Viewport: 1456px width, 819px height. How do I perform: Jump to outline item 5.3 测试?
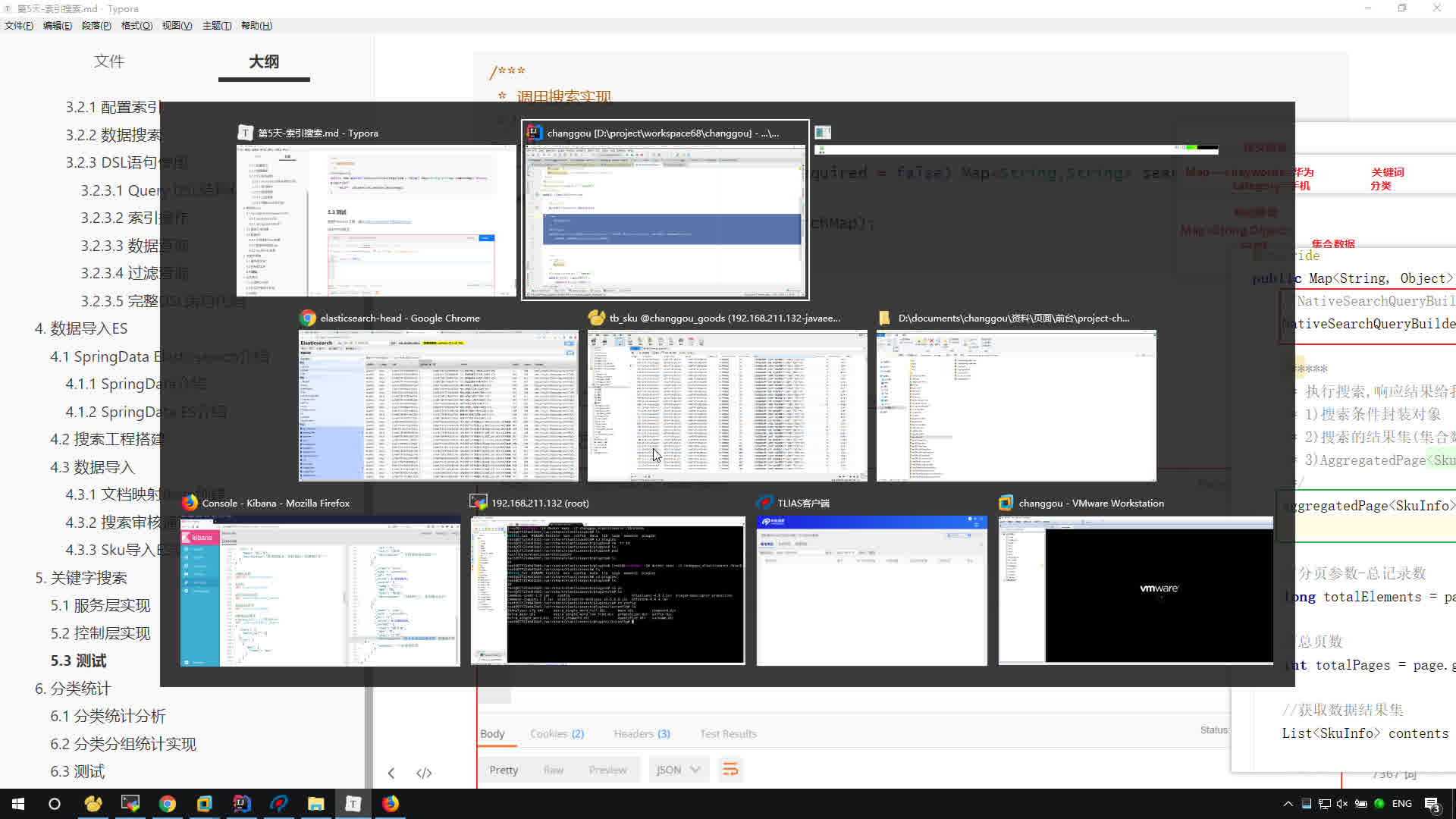(79, 661)
